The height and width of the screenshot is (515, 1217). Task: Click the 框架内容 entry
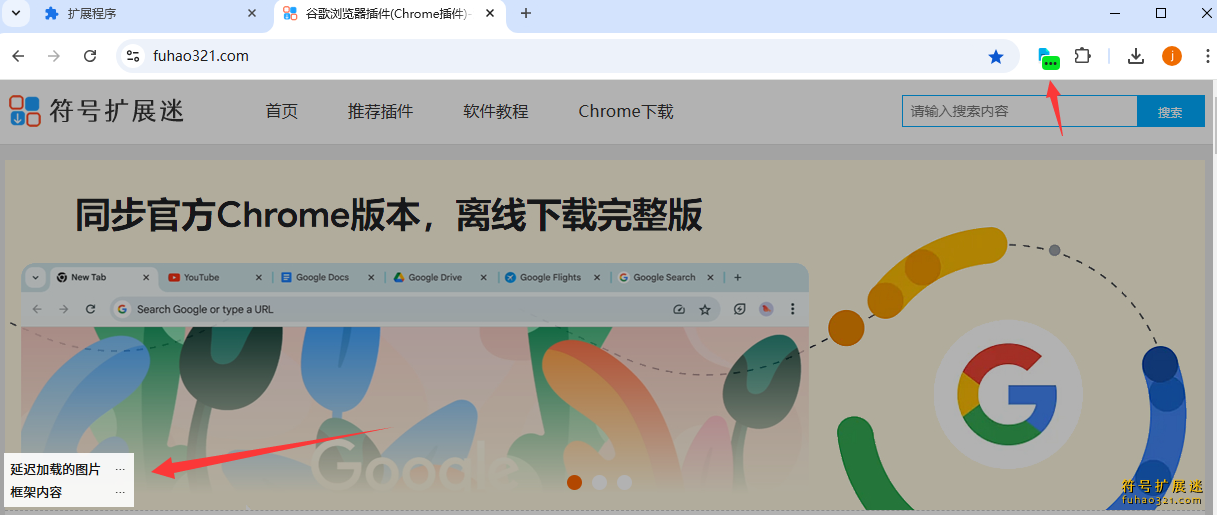pyautogui.click(x=36, y=492)
